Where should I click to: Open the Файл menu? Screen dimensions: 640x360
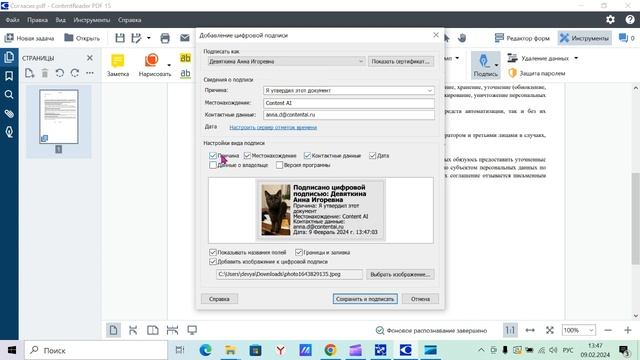pos(12,20)
